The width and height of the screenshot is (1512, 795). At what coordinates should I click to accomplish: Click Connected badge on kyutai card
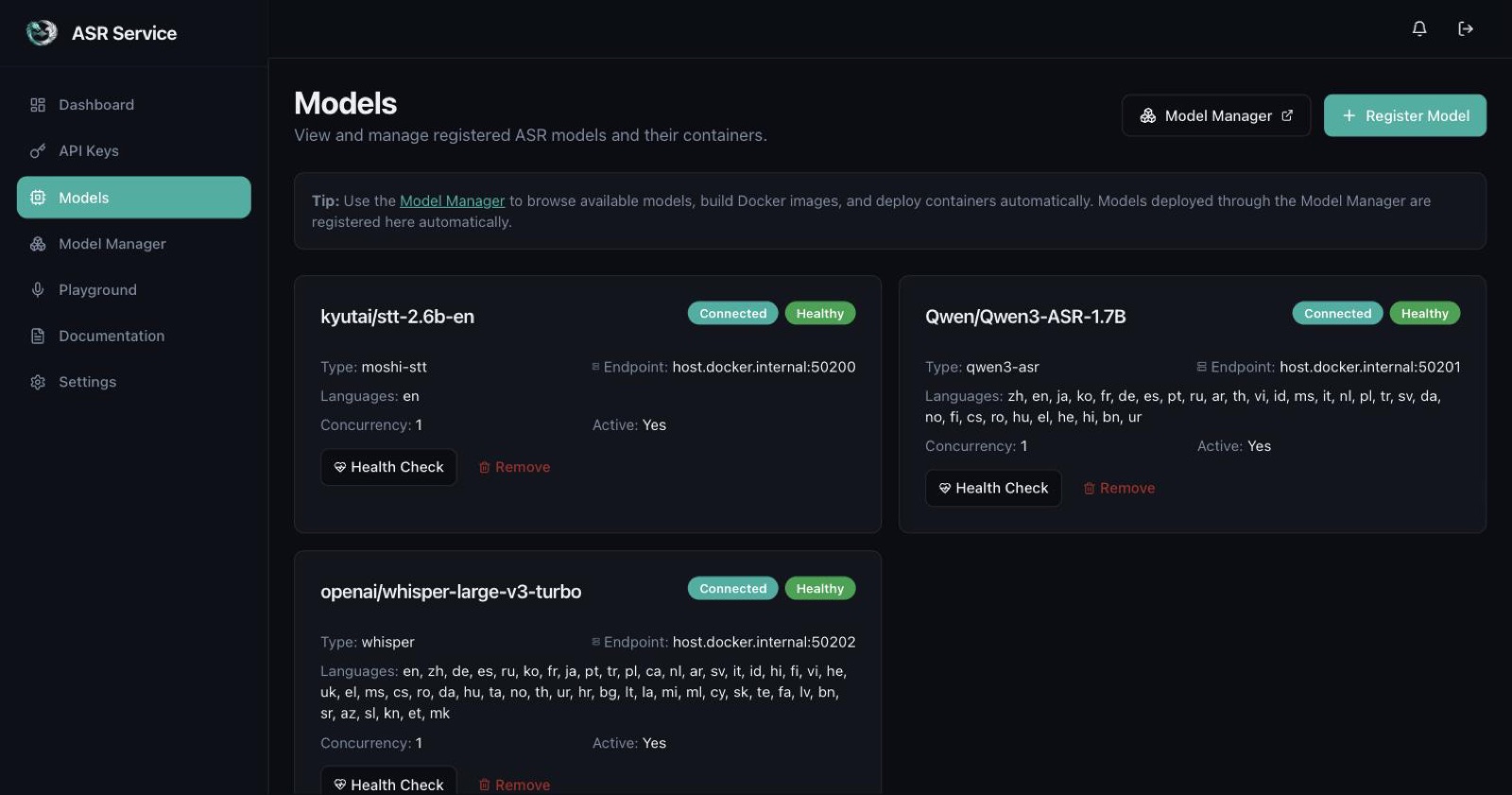point(733,313)
